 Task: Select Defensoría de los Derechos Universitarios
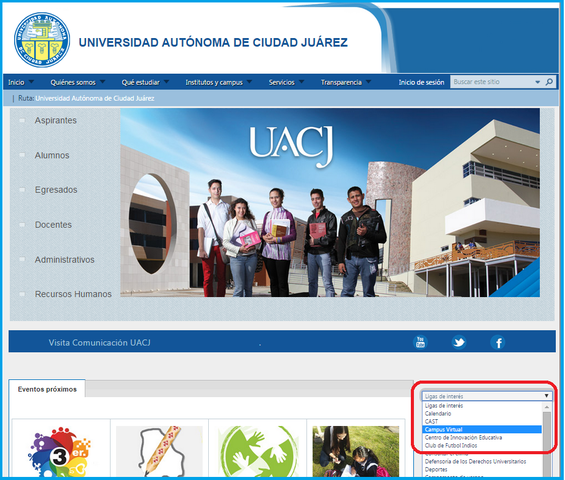click(x=482, y=462)
